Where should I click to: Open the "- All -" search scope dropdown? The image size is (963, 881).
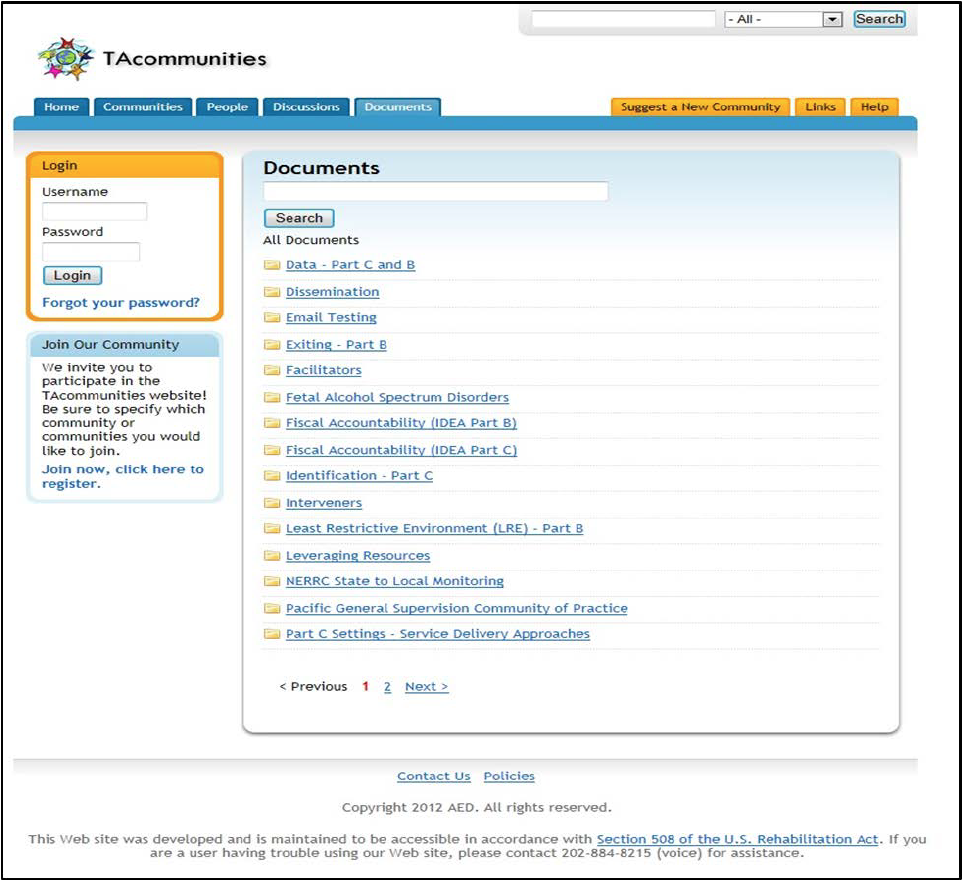pyautogui.click(x=784, y=20)
